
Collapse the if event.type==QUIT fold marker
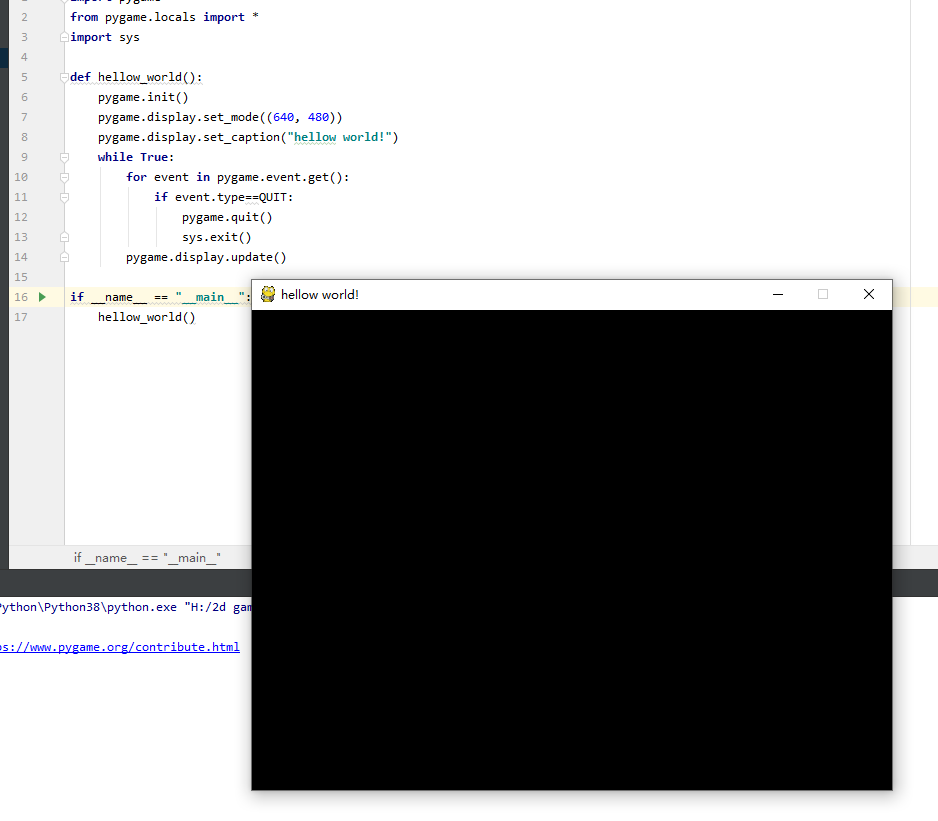click(x=64, y=197)
